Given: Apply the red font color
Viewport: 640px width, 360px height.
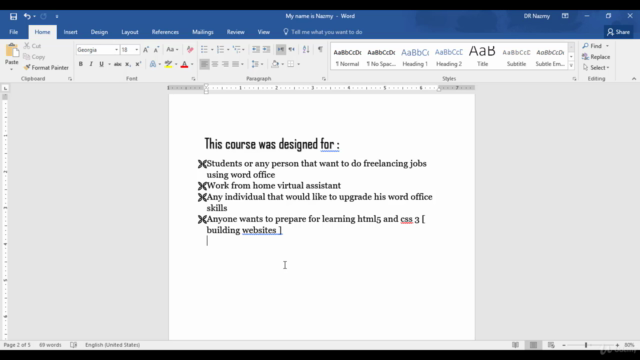Looking at the screenshot, I should tap(184, 64).
